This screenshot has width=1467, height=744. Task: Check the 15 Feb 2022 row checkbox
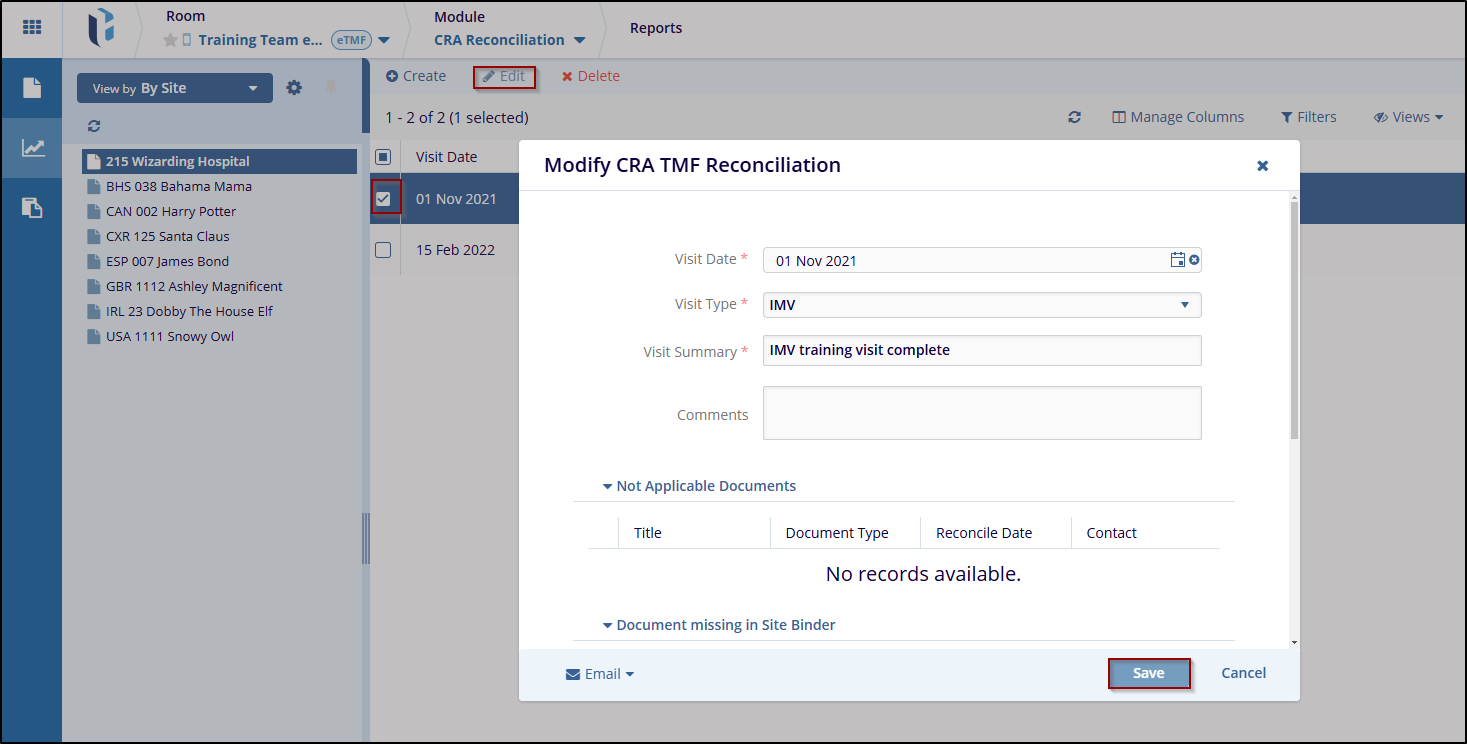[383, 250]
